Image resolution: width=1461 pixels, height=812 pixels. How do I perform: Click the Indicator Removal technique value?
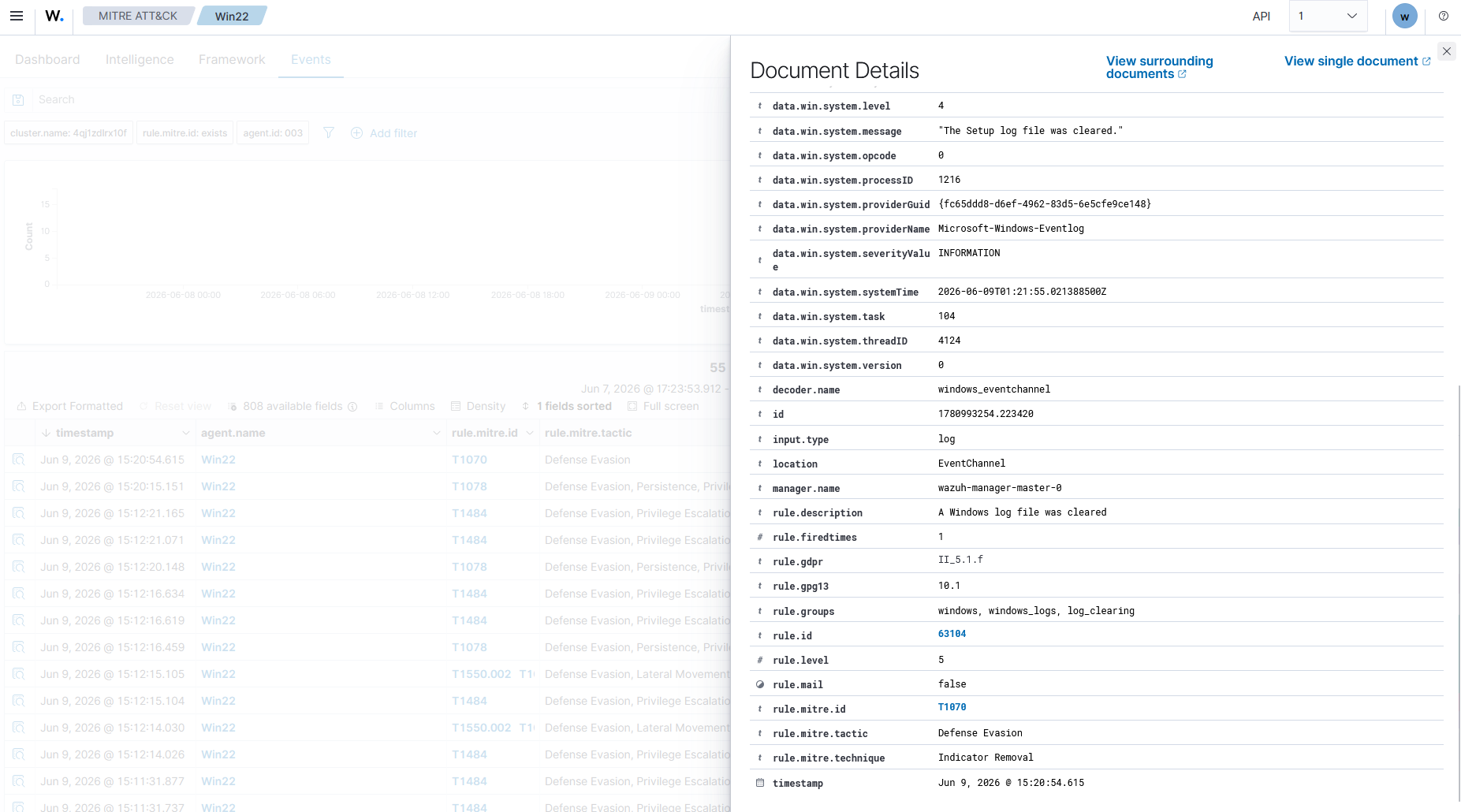pos(986,758)
